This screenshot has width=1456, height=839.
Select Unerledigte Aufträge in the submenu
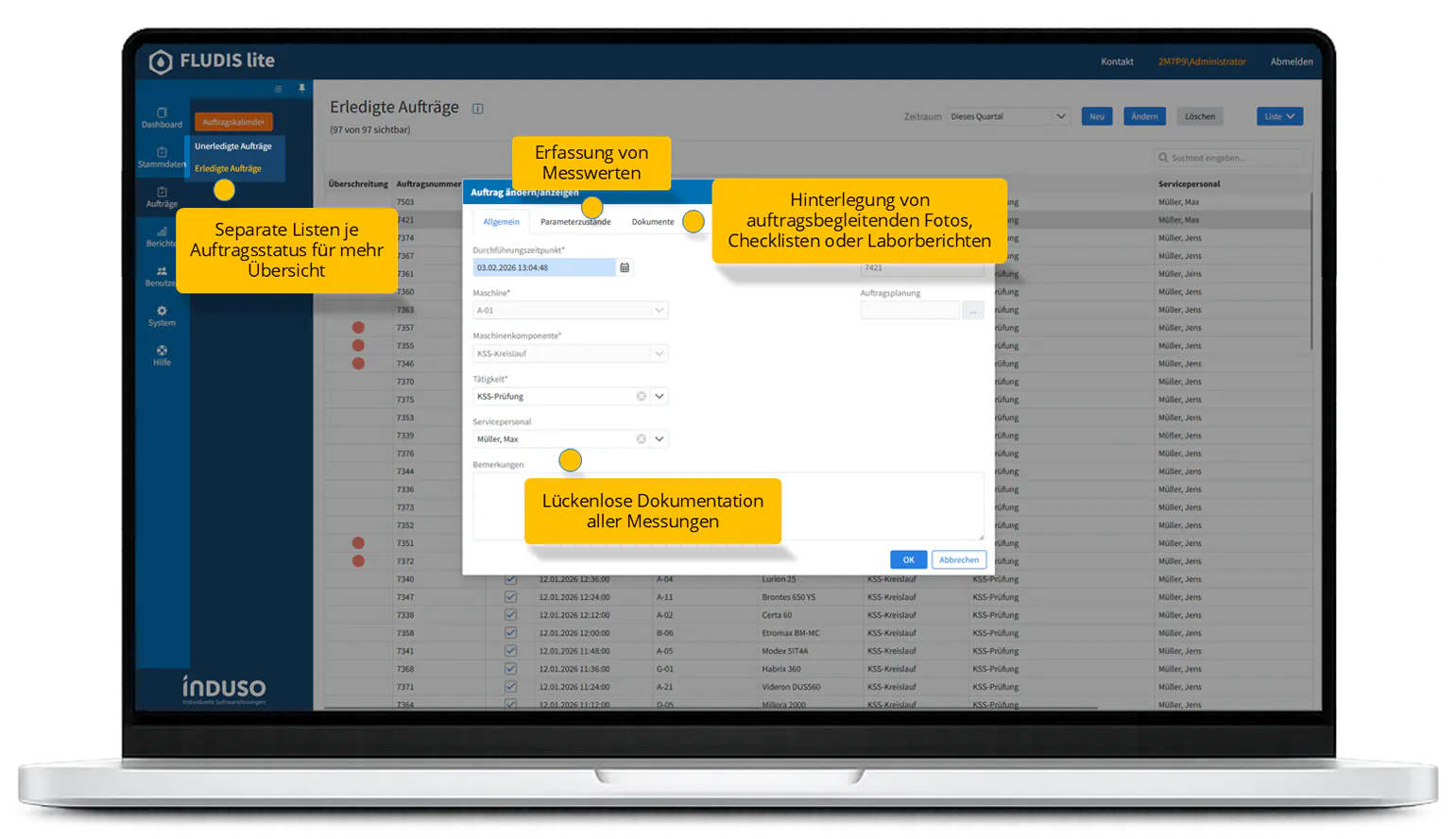point(233,146)
